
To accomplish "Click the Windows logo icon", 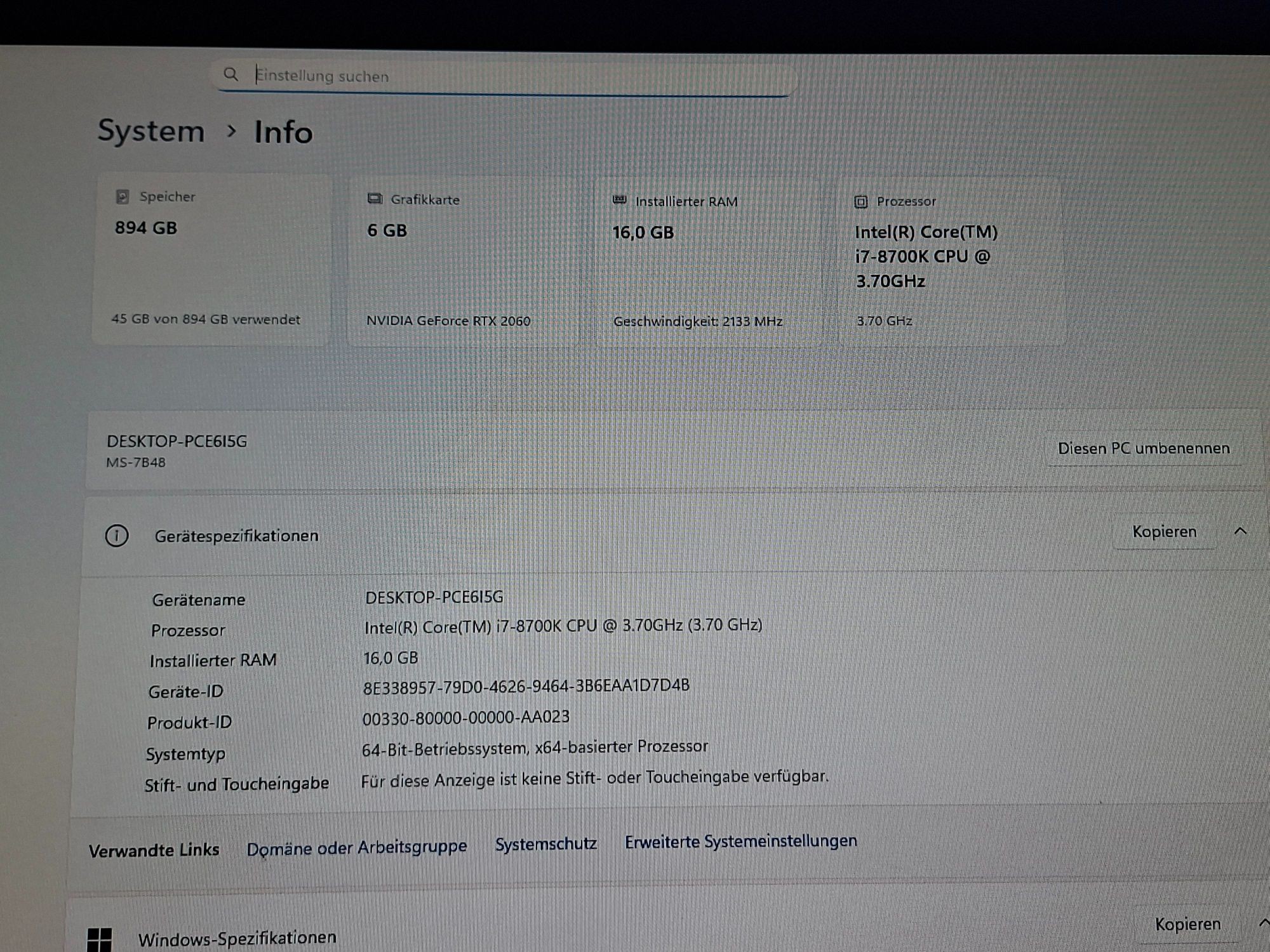I will (x=99, y=939).
